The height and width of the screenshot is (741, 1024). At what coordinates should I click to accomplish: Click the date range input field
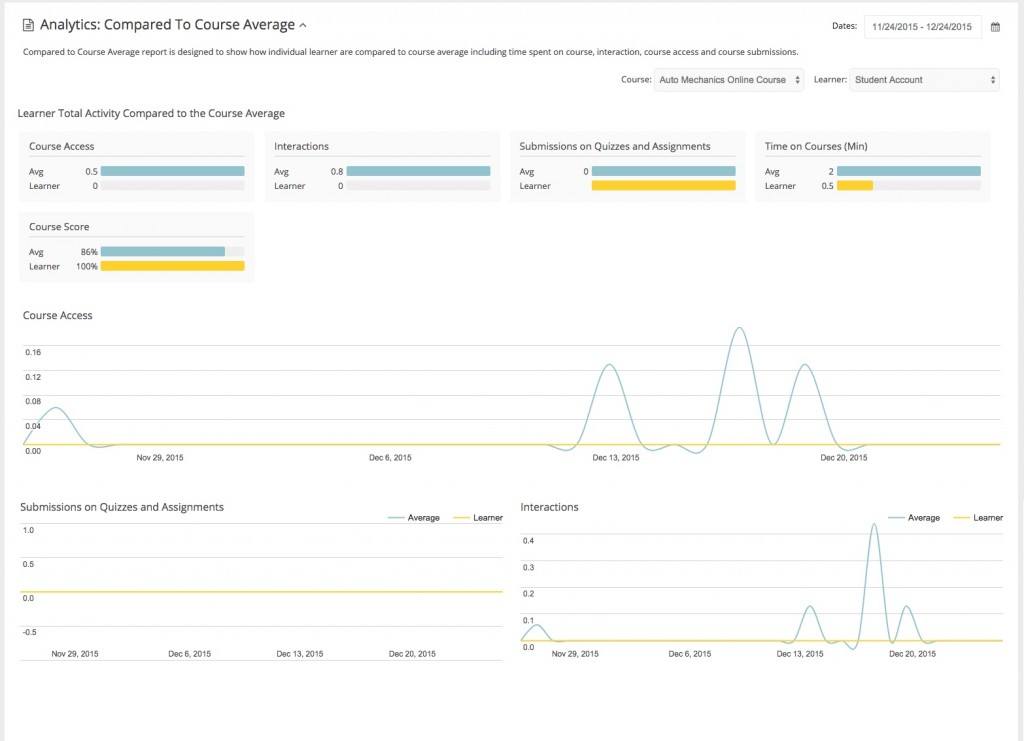tap(921, 26)
